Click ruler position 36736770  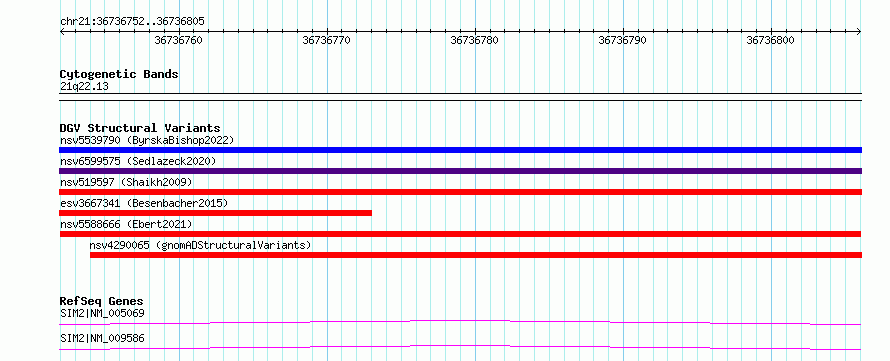pos(326,40)
